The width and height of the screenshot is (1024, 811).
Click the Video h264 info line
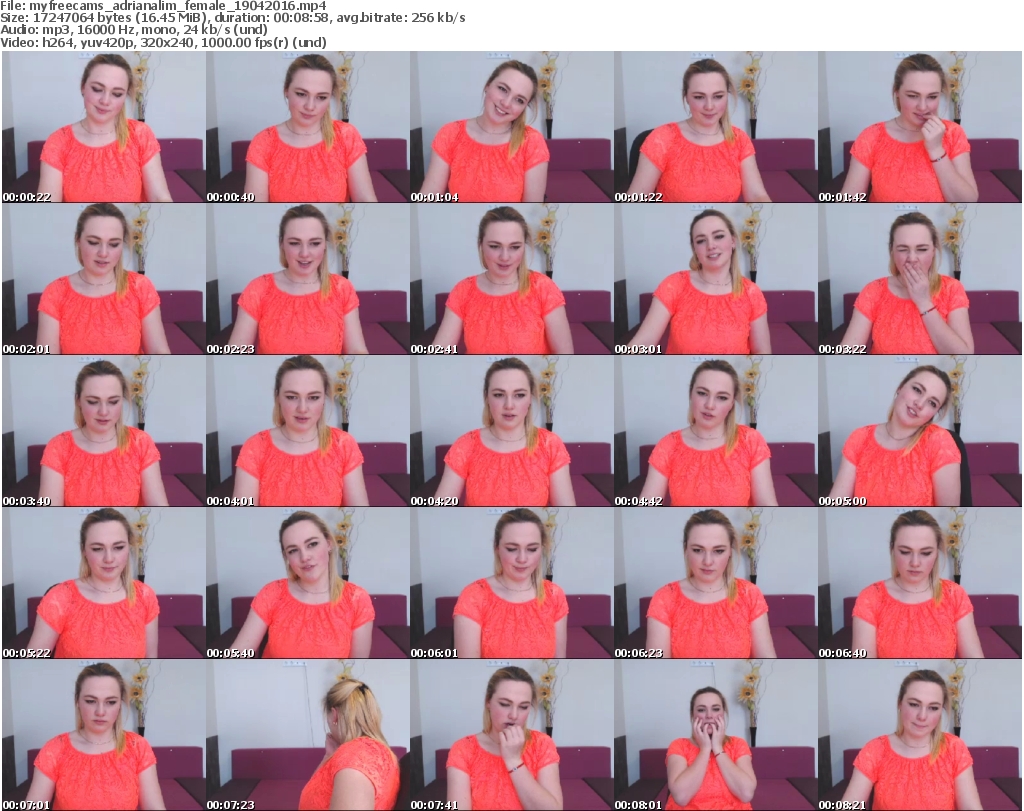tap(163, 42)
